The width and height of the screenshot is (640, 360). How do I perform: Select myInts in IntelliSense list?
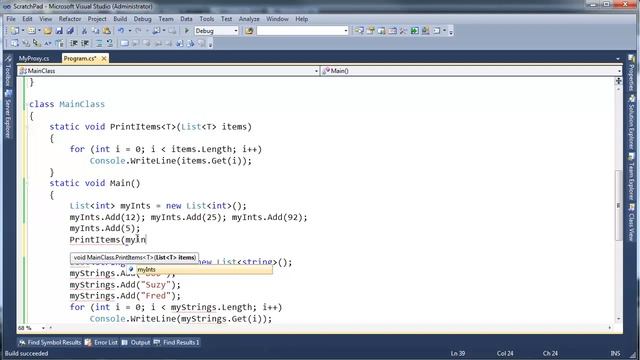pyautogui.click(x=200, y=269)
